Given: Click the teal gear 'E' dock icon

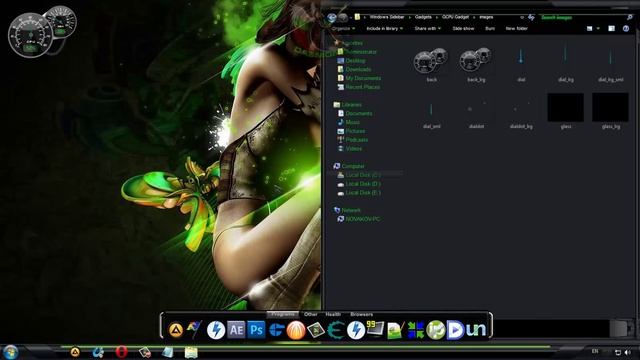Looking at the screenshot, I should click(x=335, y=330).
